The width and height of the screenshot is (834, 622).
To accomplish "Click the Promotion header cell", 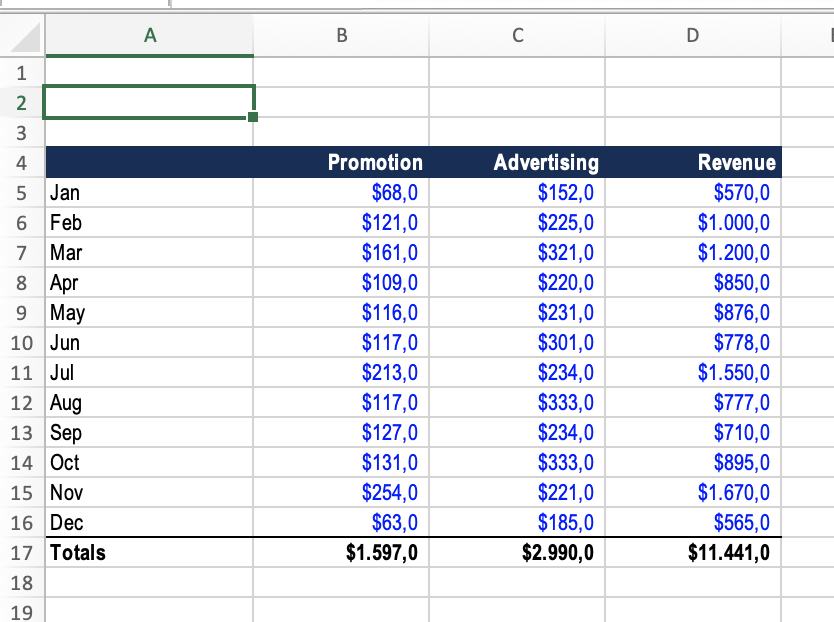I will click(341, 162).
